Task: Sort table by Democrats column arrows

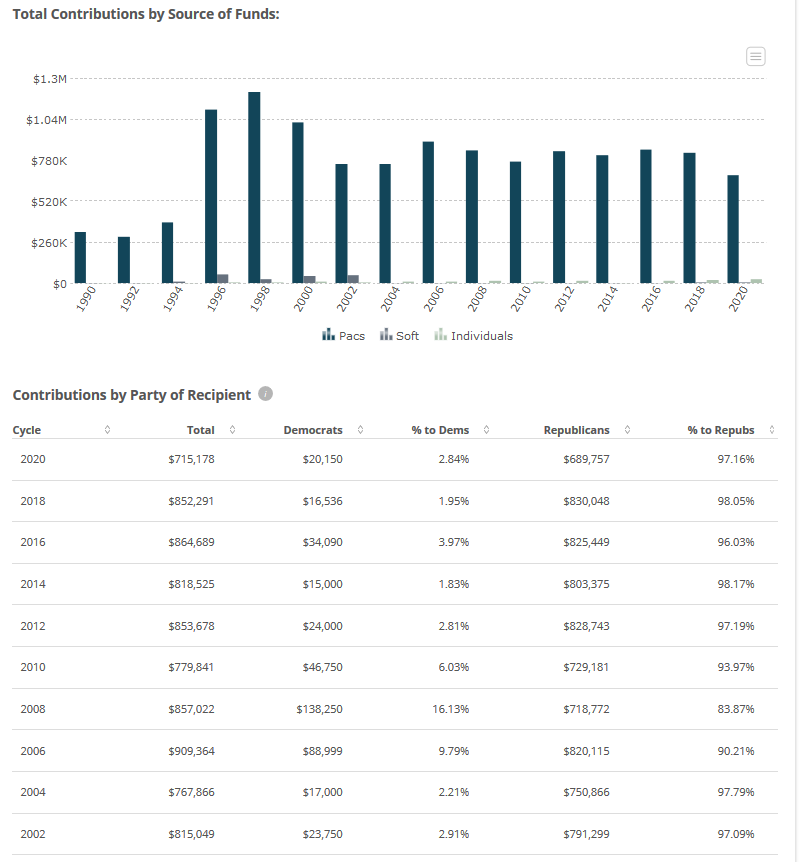Action: coord(361,430)
